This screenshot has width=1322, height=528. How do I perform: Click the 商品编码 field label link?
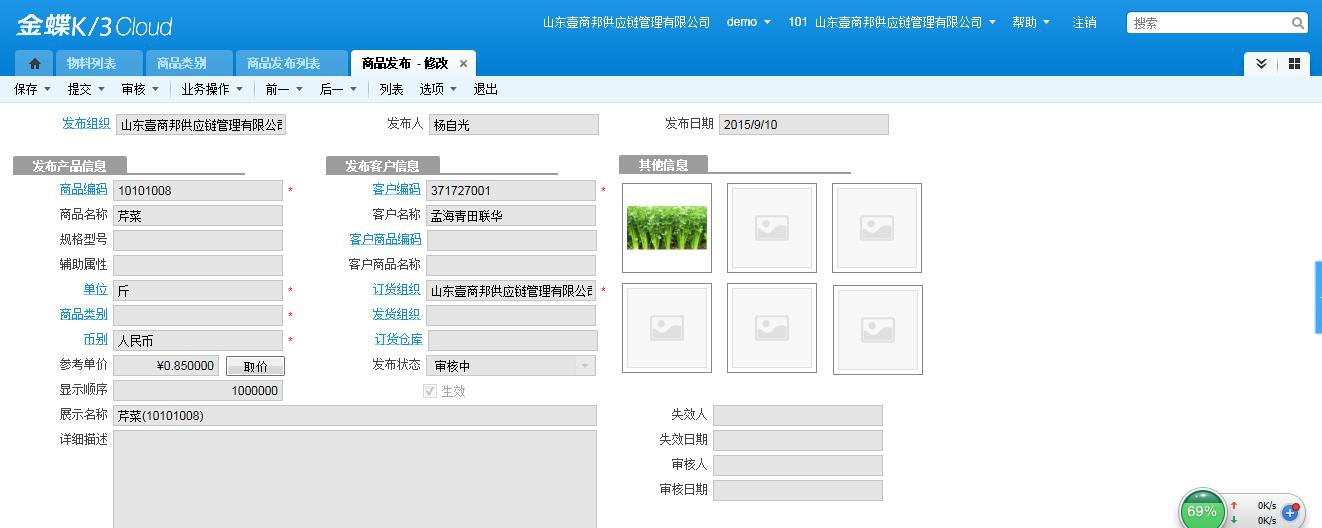click(83, 189)
